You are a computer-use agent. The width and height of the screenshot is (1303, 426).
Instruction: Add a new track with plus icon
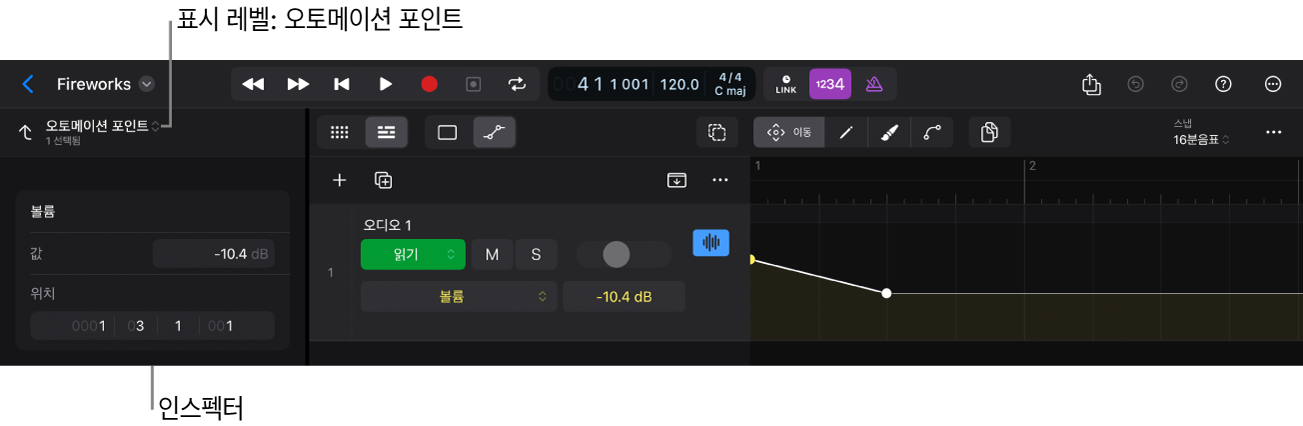[339, 180]
